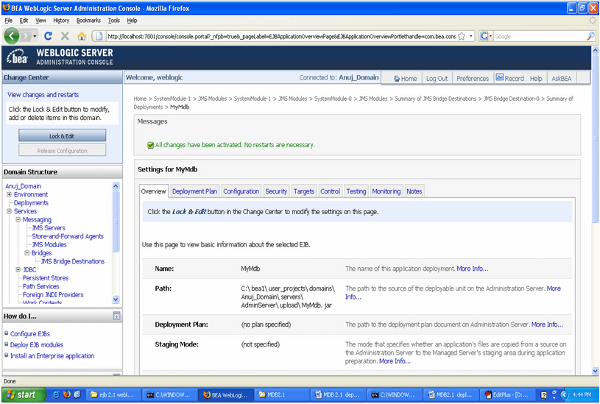This screenshot has width=600, height=404.
Task: Open the back history dropdown arrow
Action: click(x=35, y=36)
